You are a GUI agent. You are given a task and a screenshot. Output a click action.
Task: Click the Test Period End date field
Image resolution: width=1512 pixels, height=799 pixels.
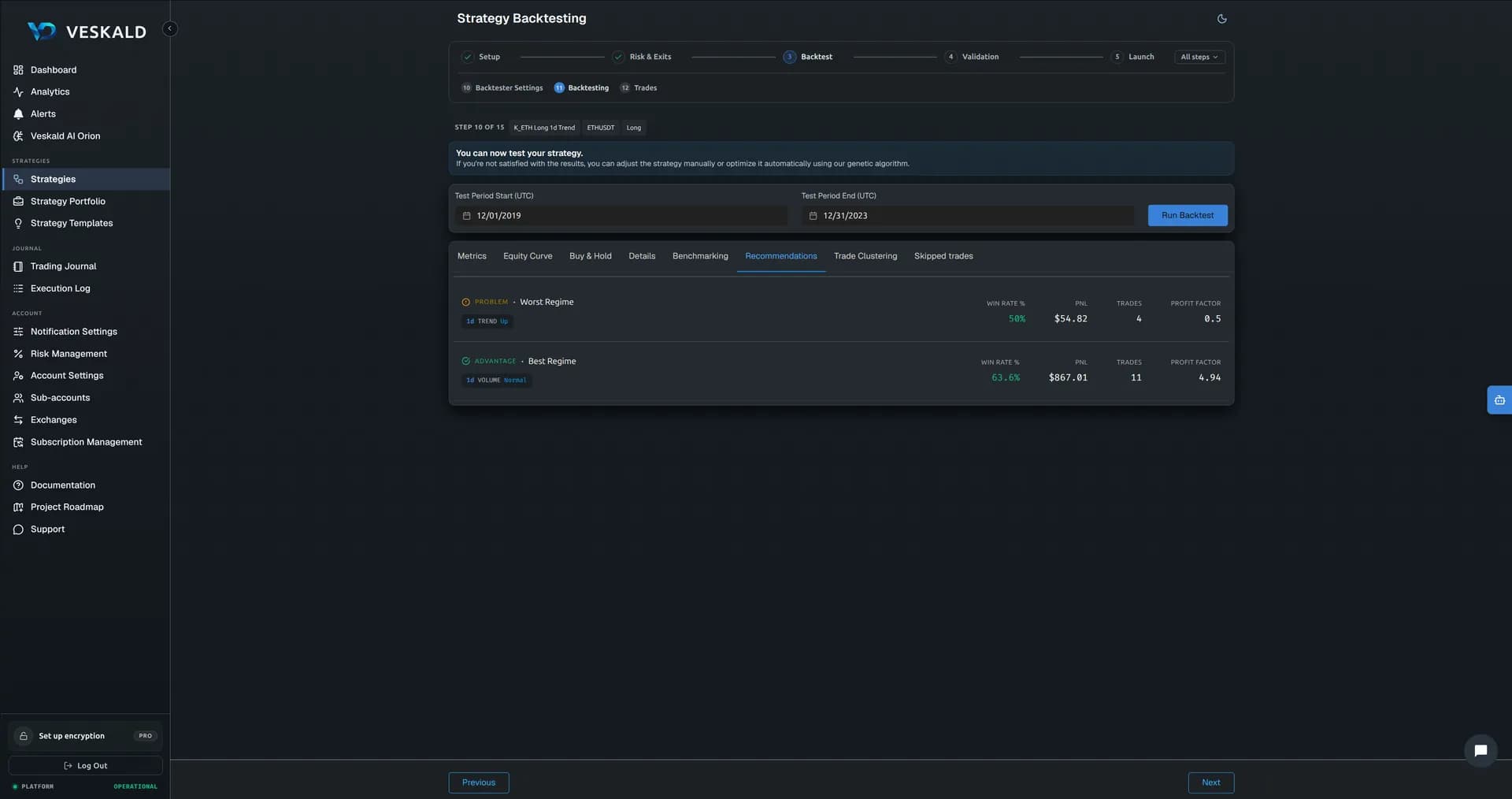click(x=968, y=216)
